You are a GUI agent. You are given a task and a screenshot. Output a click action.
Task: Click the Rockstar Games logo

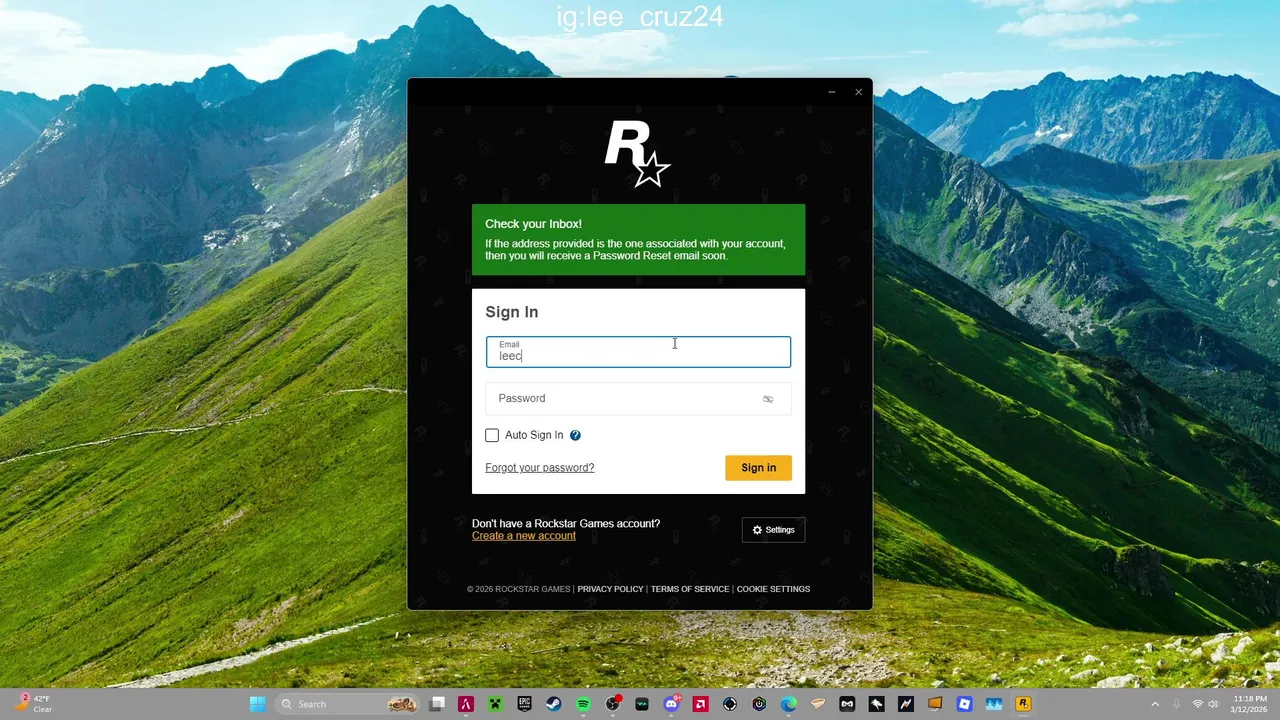click(637, 153)
